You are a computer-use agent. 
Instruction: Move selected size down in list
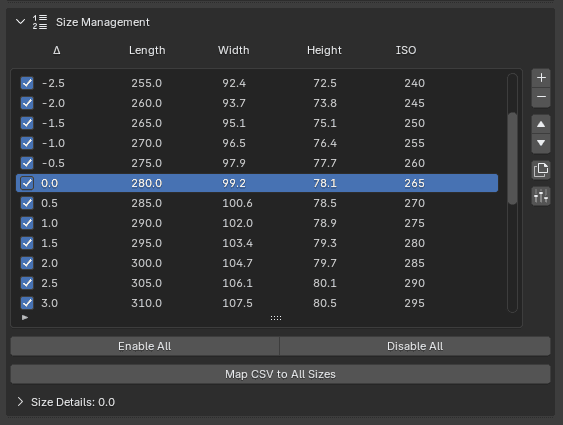point(541,143)
